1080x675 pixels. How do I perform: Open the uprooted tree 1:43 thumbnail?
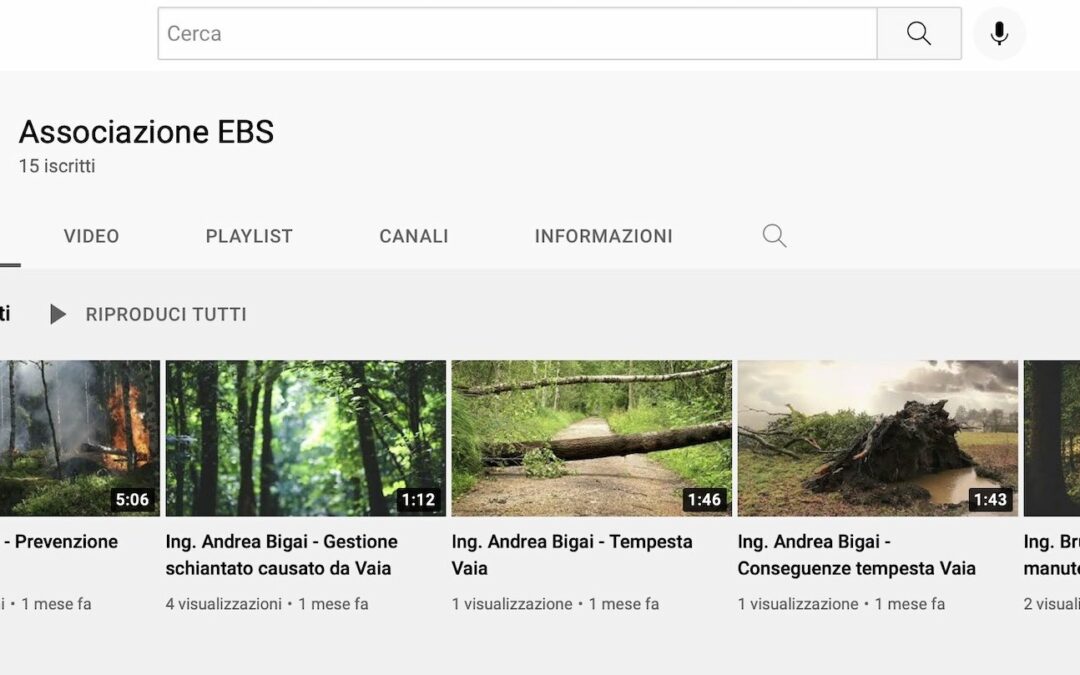pos(878,438)
